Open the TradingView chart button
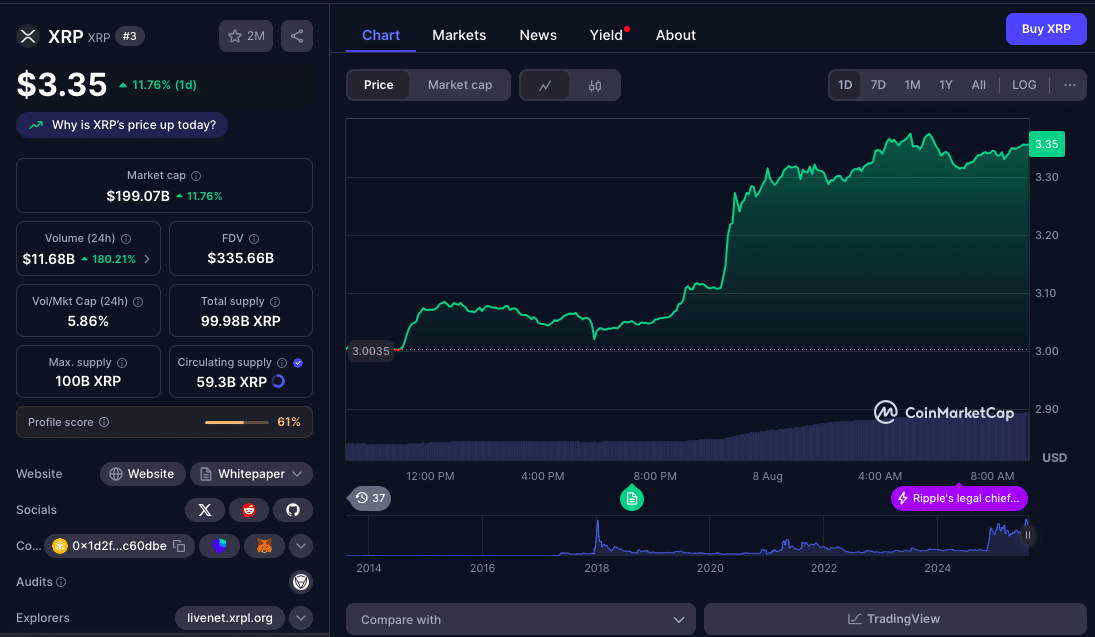Viewport: 1095px width, 637px height. [x=894, y=619]
